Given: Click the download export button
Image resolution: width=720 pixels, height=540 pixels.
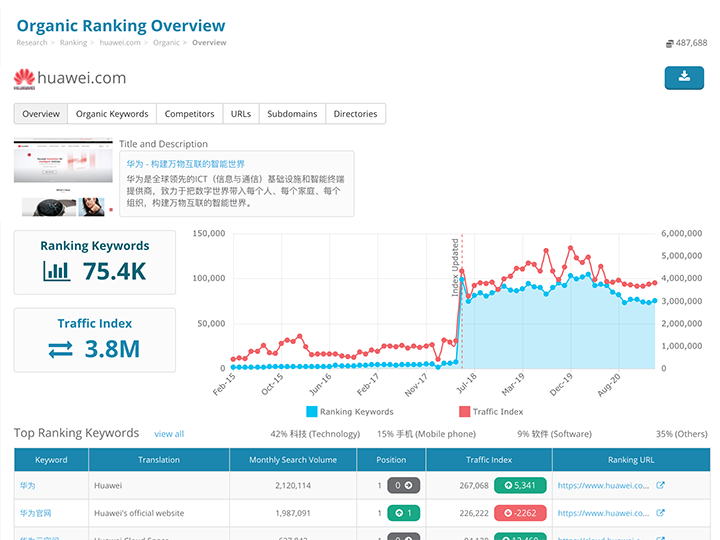Looking at the screenshot, I should [684, 77].
